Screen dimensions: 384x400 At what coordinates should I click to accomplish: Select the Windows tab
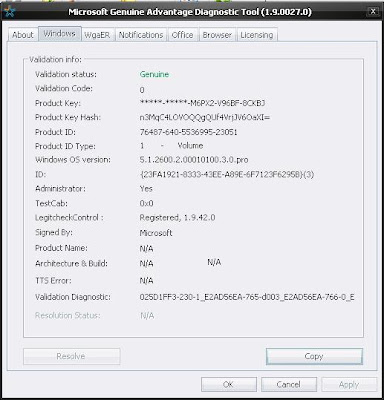click(x=60, y=34)
